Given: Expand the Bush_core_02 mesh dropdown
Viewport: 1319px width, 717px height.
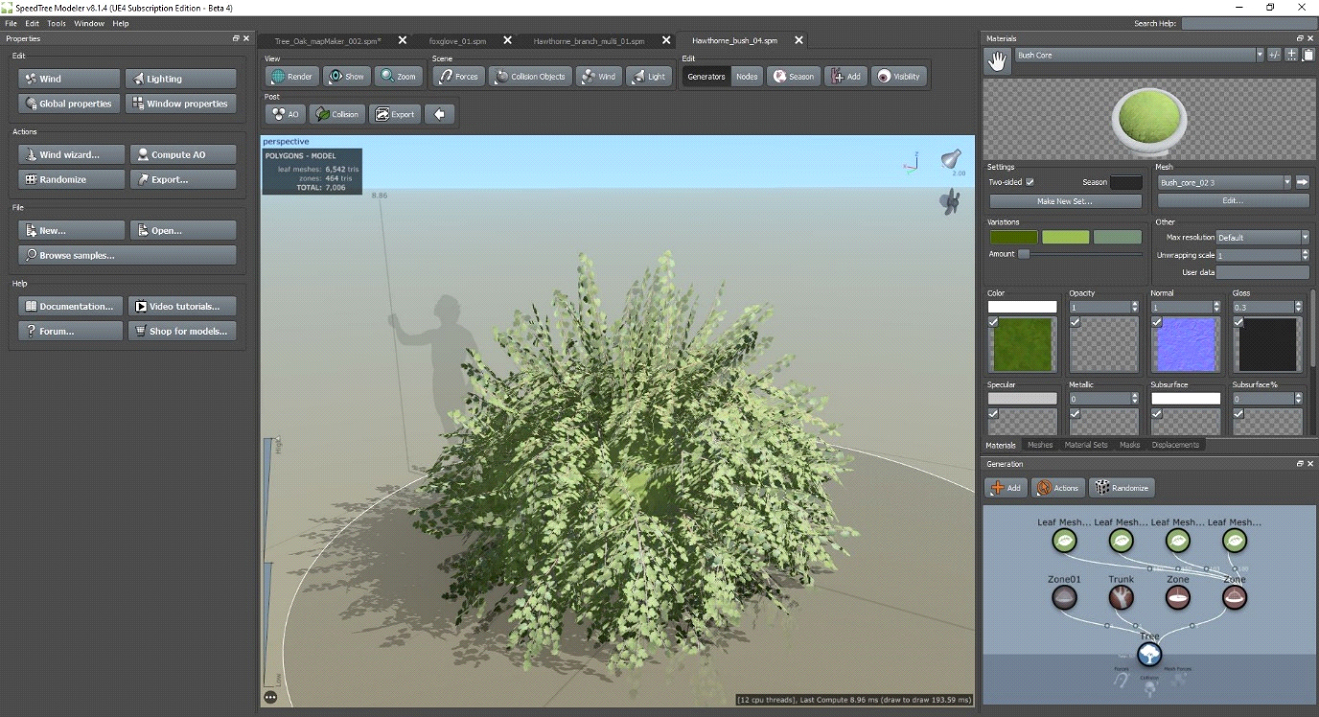Looking at the screenshot, I should (x=1286, y=182).
